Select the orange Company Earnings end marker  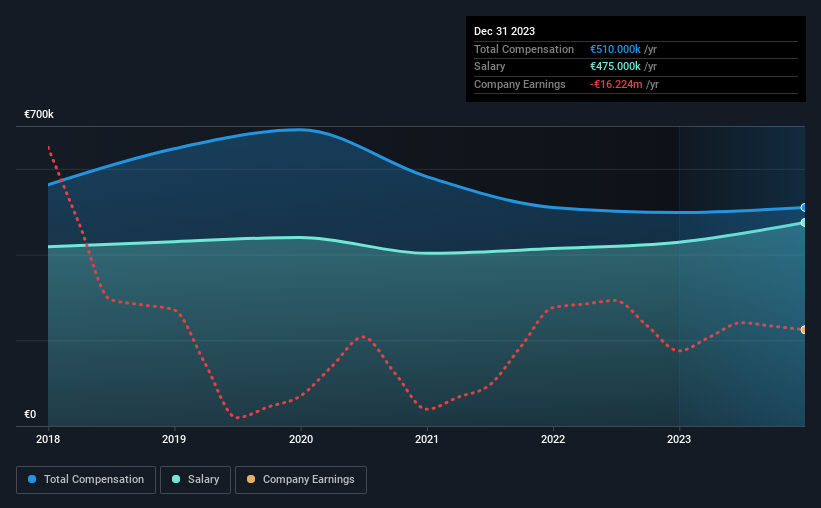[804, 330]
